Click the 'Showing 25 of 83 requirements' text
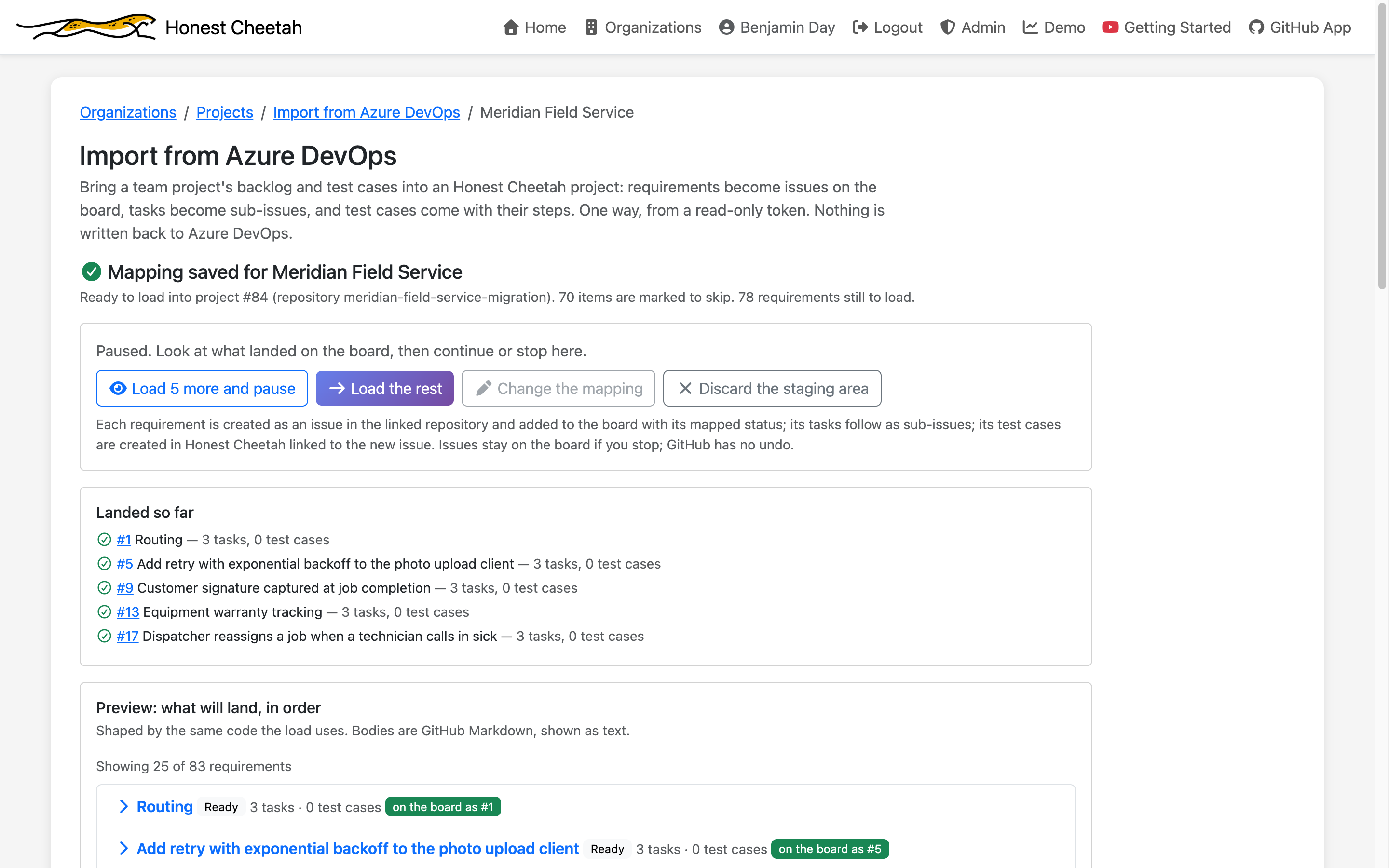Viewport: 1389px width, 868px height. 193,766
